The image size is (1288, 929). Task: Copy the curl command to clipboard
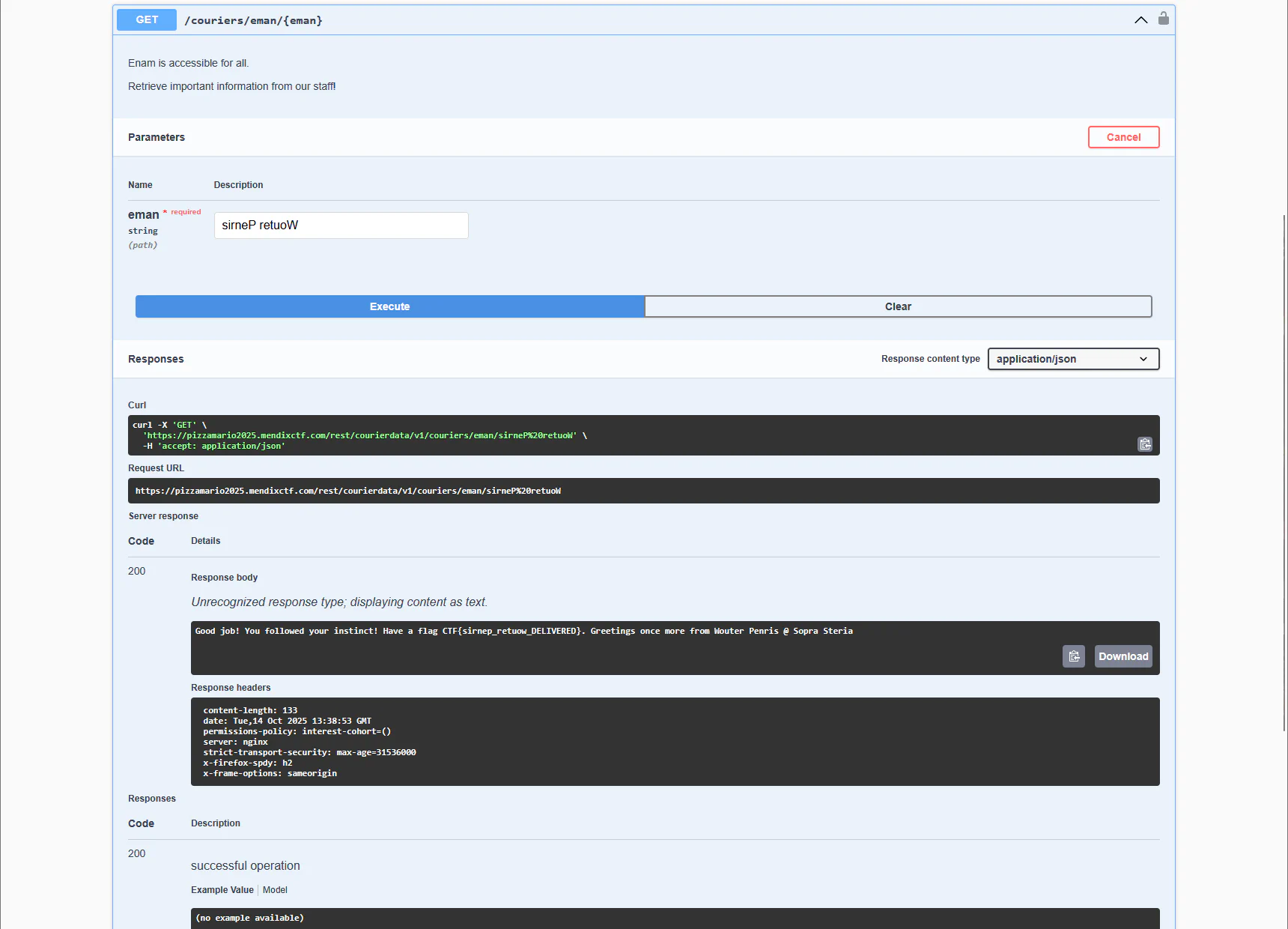pos(1145,444)
